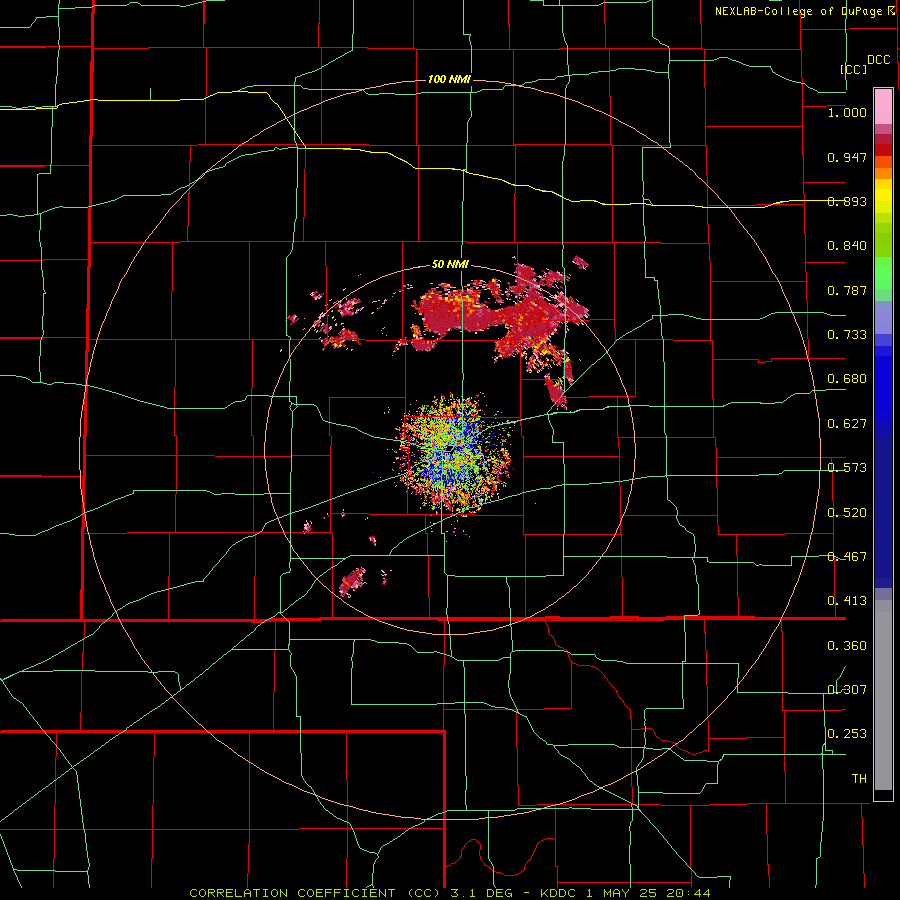The height and width of the screenshot is (900, 900).
Task: Click the 0.253 value on the color scale
Action: (x=847, y=734)
